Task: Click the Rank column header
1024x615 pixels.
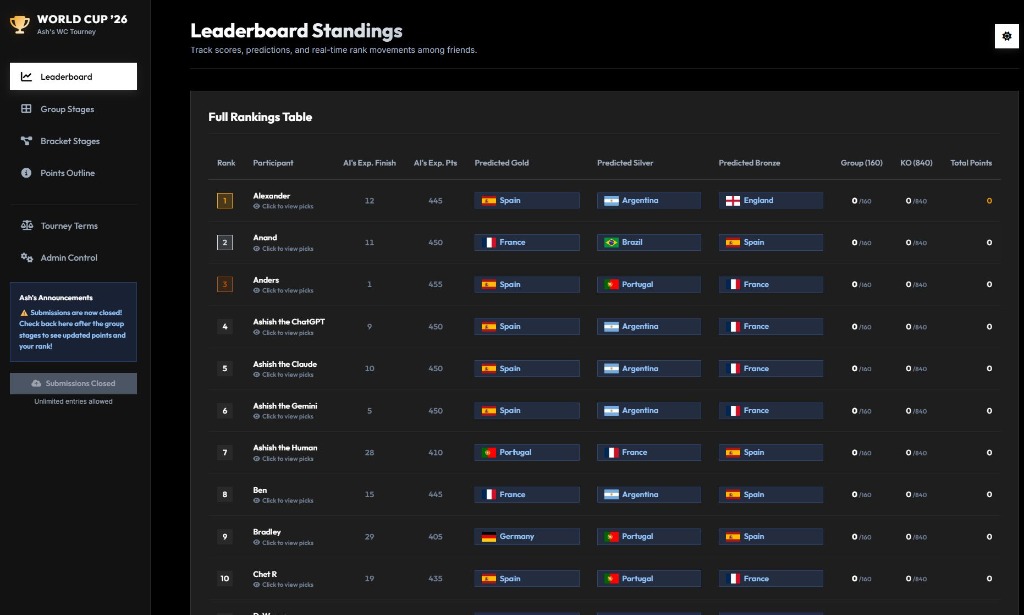Action: 226,163
